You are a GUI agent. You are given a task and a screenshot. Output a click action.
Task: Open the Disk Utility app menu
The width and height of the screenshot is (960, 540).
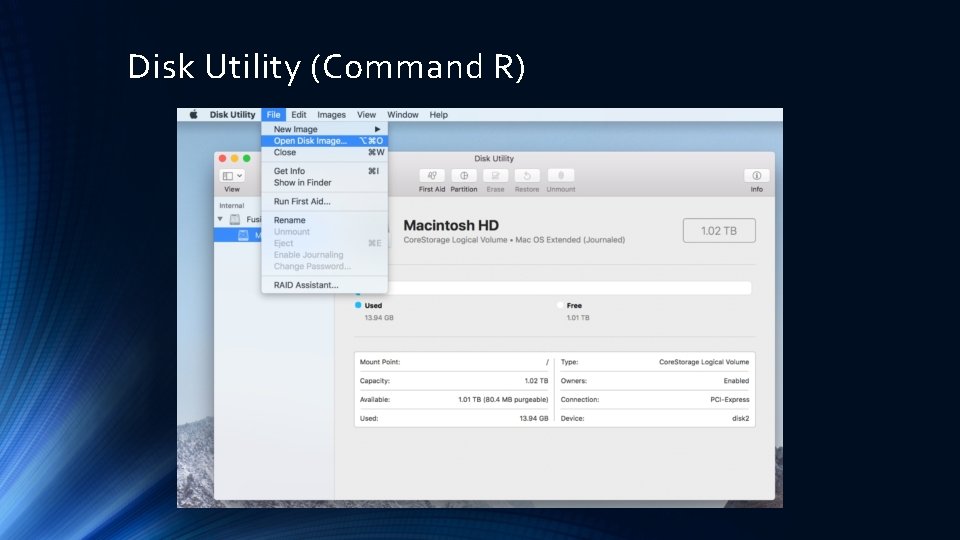click(232, 114)
